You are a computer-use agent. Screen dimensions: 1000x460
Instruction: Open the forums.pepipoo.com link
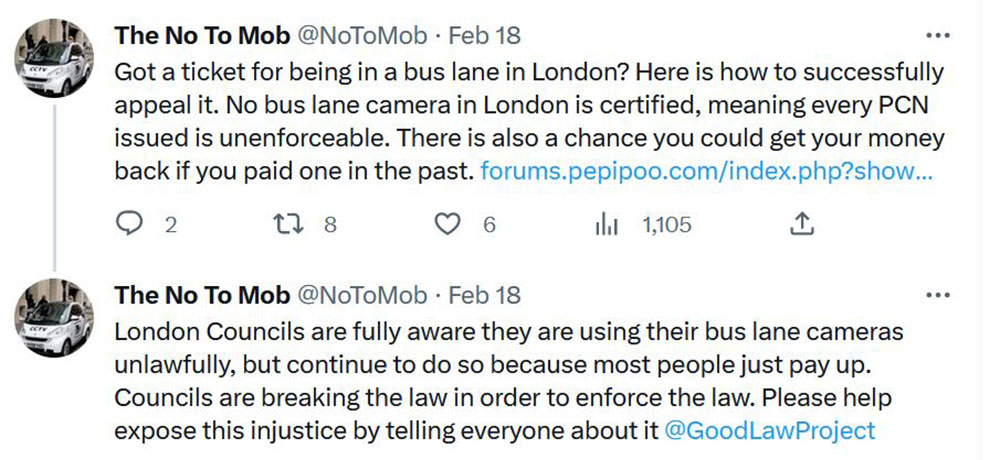coord(707,171)
